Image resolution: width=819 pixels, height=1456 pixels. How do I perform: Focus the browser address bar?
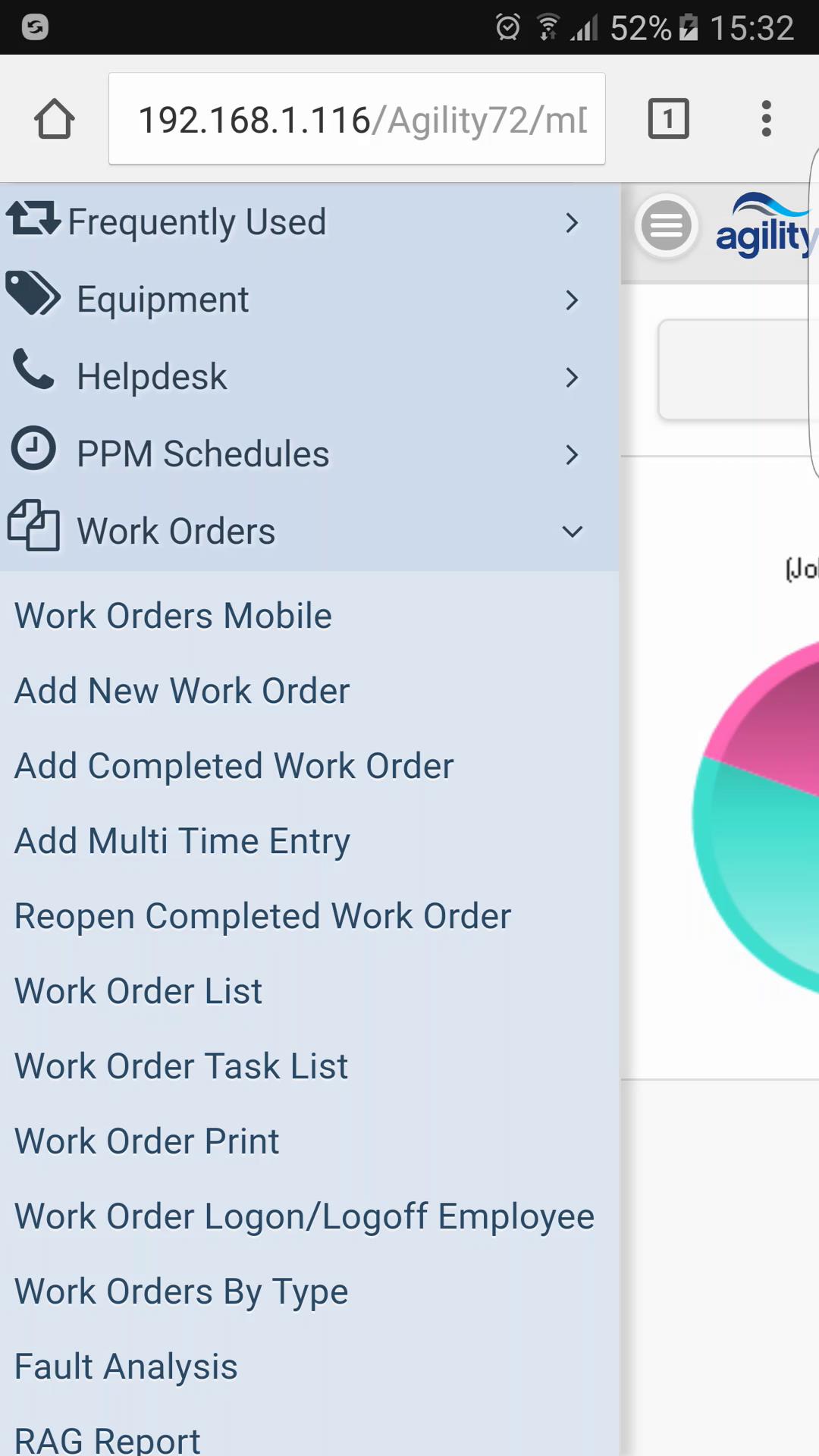(x=356, y=119)
